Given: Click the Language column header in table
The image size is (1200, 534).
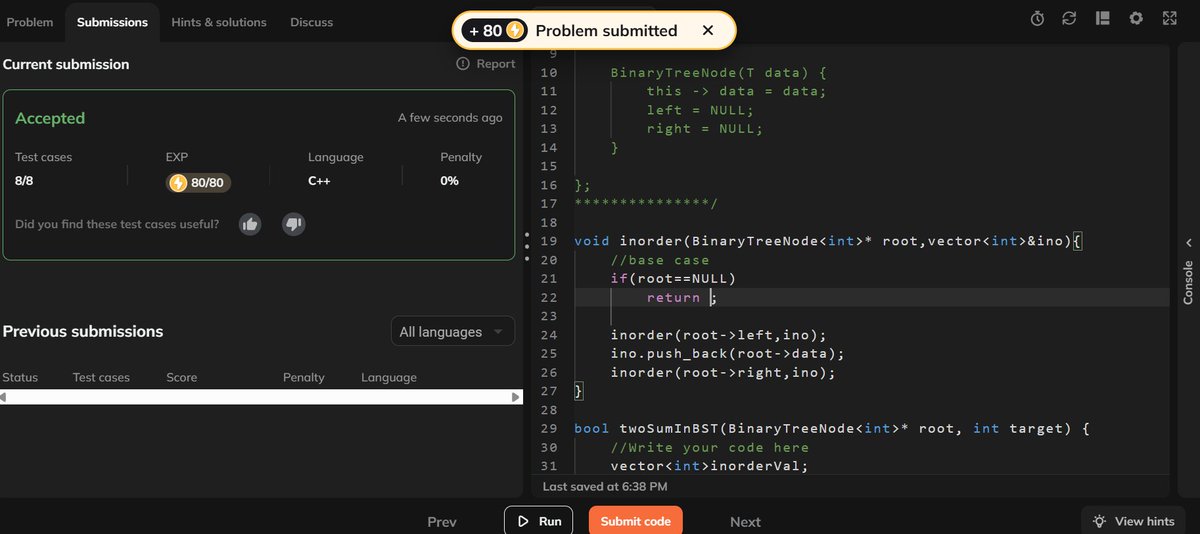Looking at the screenshot, I should point(389,377).
